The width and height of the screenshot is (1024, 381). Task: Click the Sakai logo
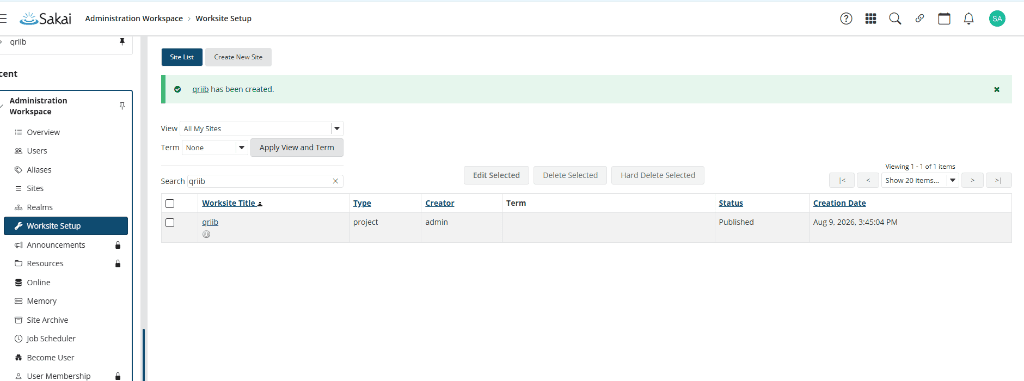[x=46, y=18]
